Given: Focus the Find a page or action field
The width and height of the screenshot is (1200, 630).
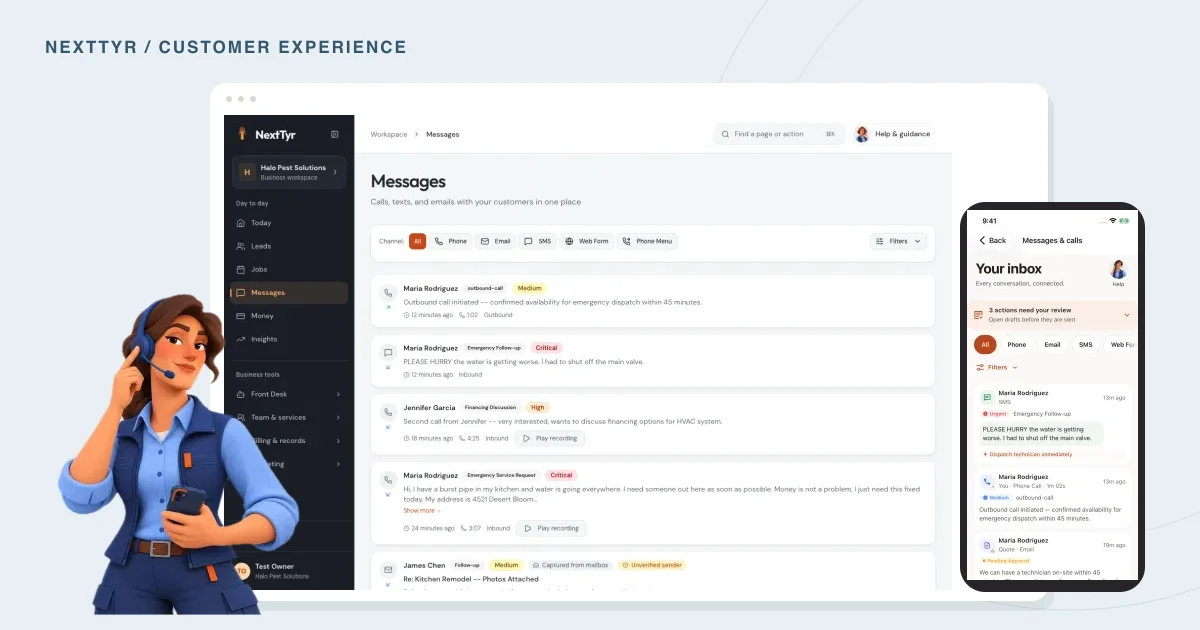Looking at the screenshot, I should (x=779, y=134).
